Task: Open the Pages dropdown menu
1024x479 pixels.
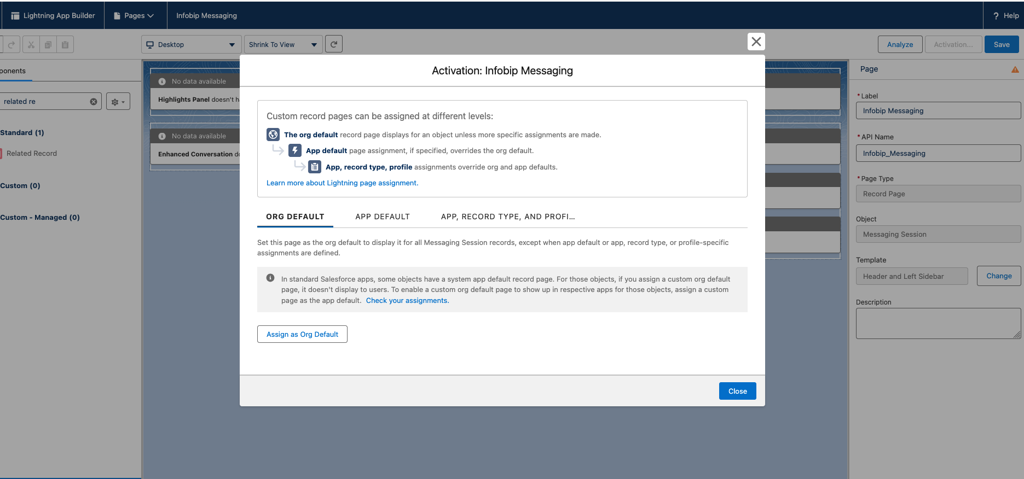Action: (x=134, y=16)
